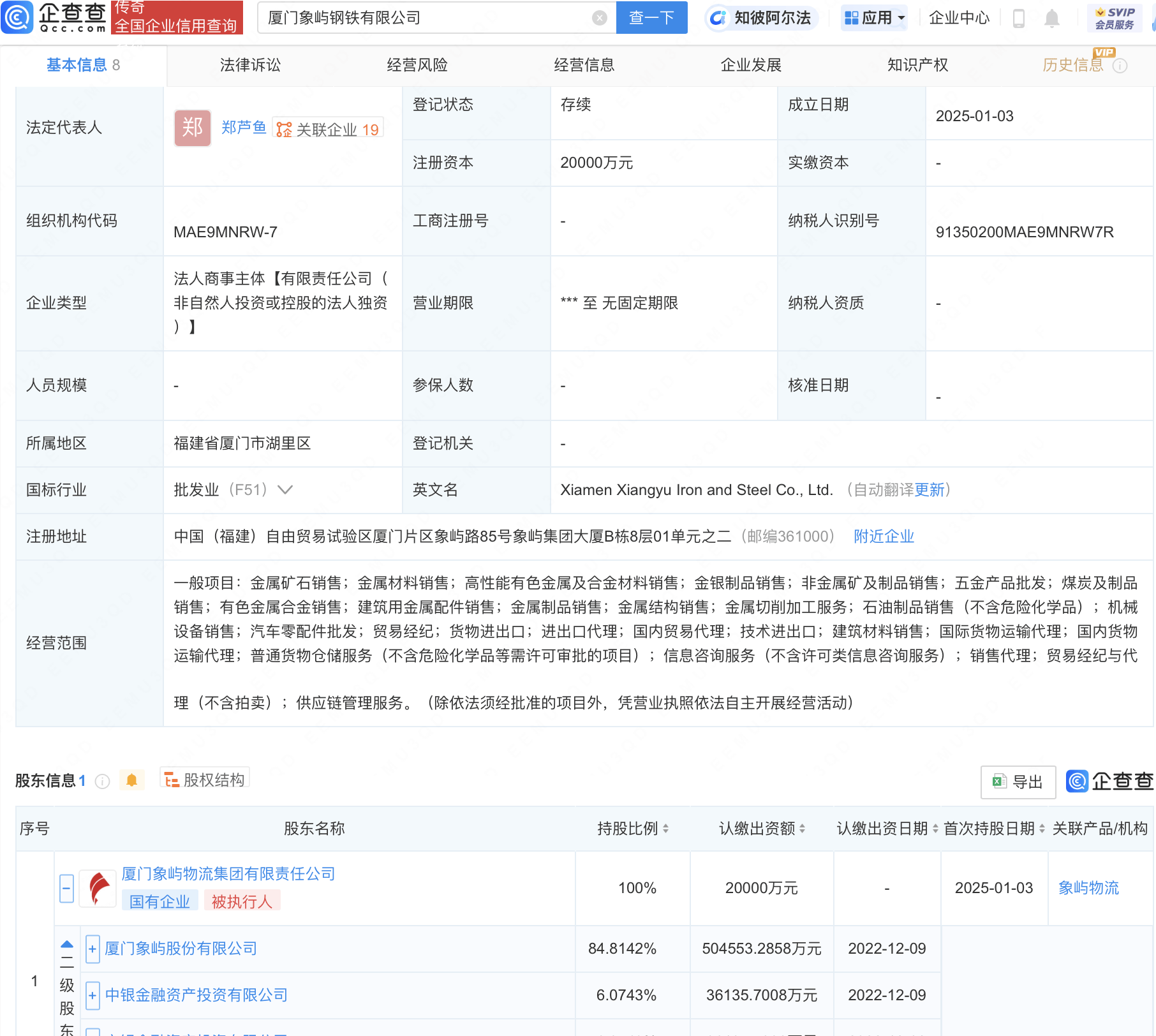Click the organization code MAE9MNRW-7

point(225,232)
